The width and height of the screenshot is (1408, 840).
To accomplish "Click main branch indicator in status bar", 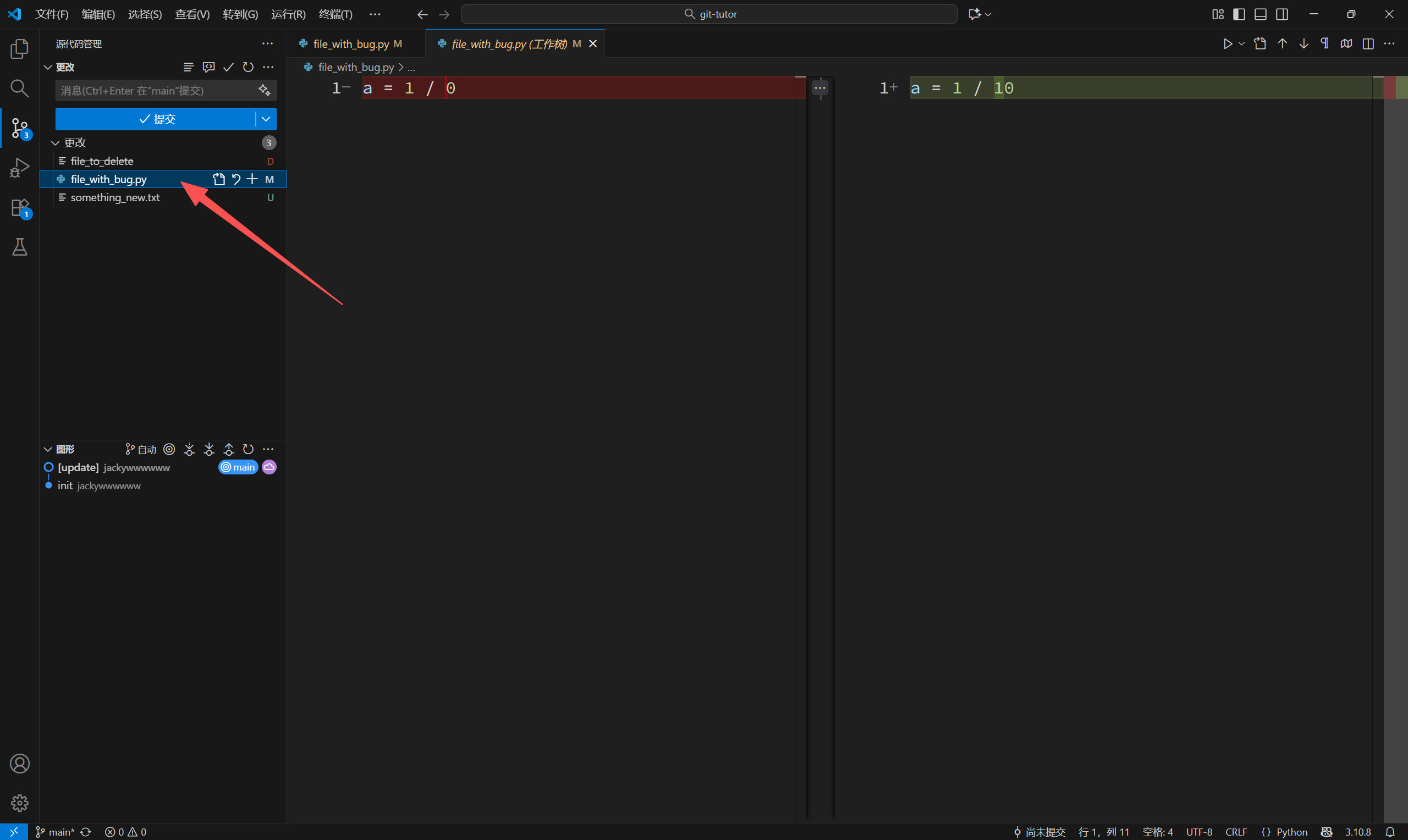I will [56, 832].
